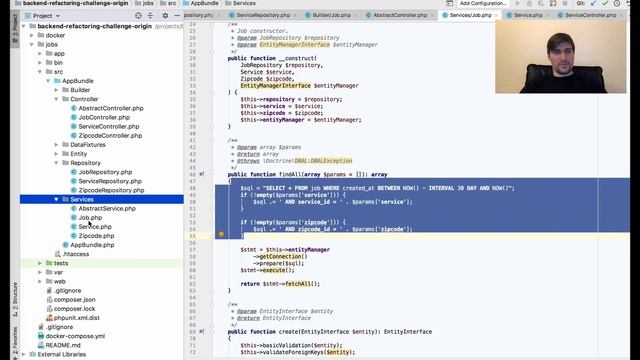
Task: Expand External Libraries node
Action: point(24,354)
